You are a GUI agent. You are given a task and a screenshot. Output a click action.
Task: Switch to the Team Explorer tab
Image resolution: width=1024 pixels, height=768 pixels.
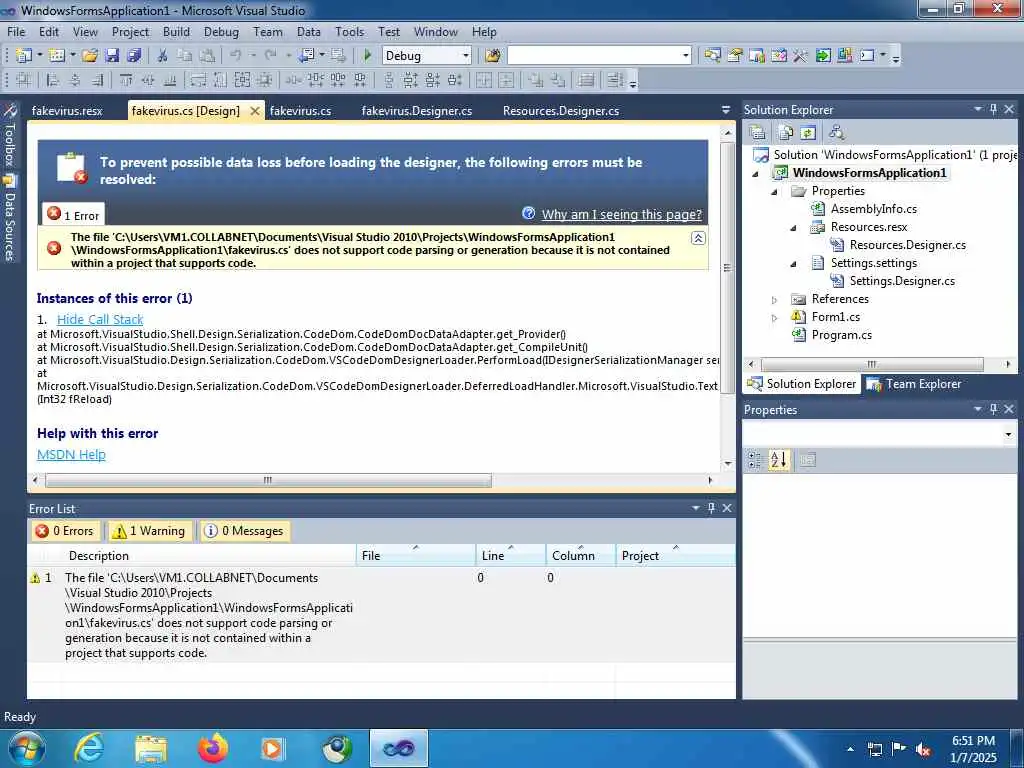[x=914, y=384]
